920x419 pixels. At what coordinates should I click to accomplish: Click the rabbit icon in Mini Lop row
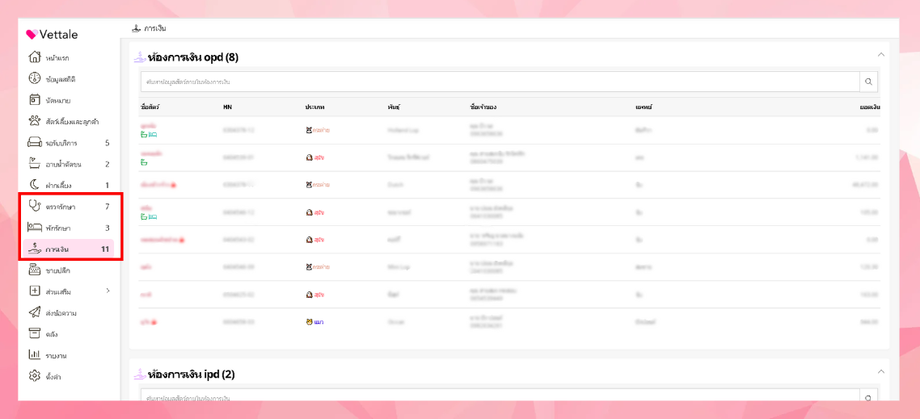point(309,266)
